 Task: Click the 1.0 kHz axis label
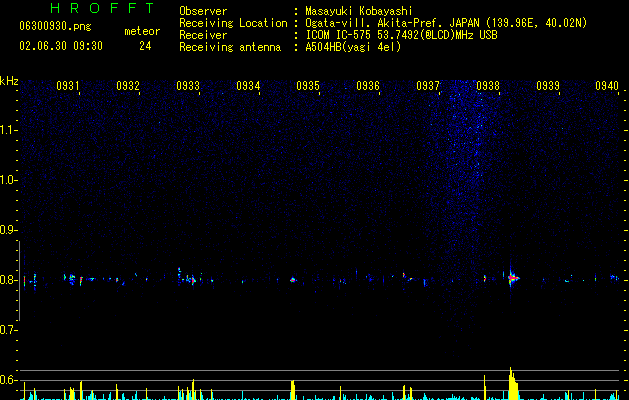click(x=8, y=180)
